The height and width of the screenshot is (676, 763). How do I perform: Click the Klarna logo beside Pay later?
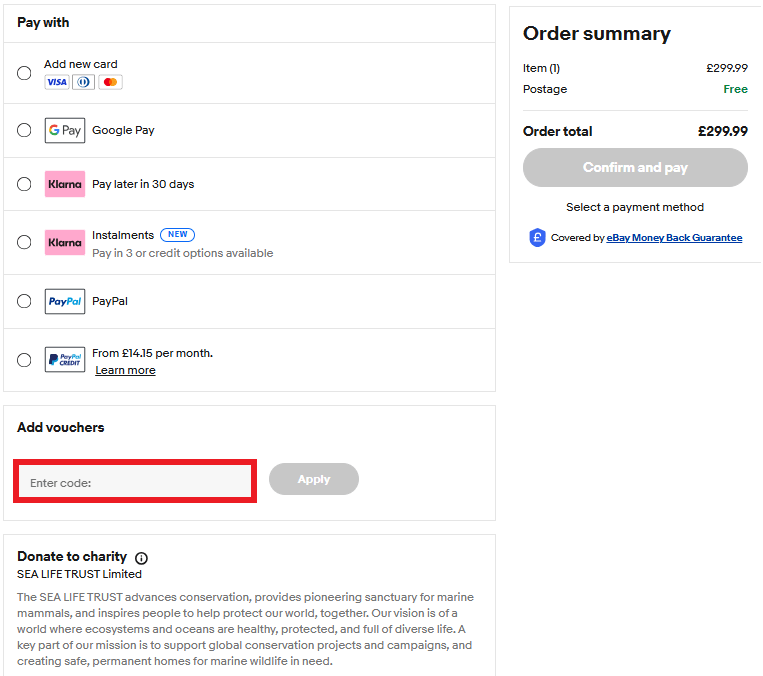point(65,184)
